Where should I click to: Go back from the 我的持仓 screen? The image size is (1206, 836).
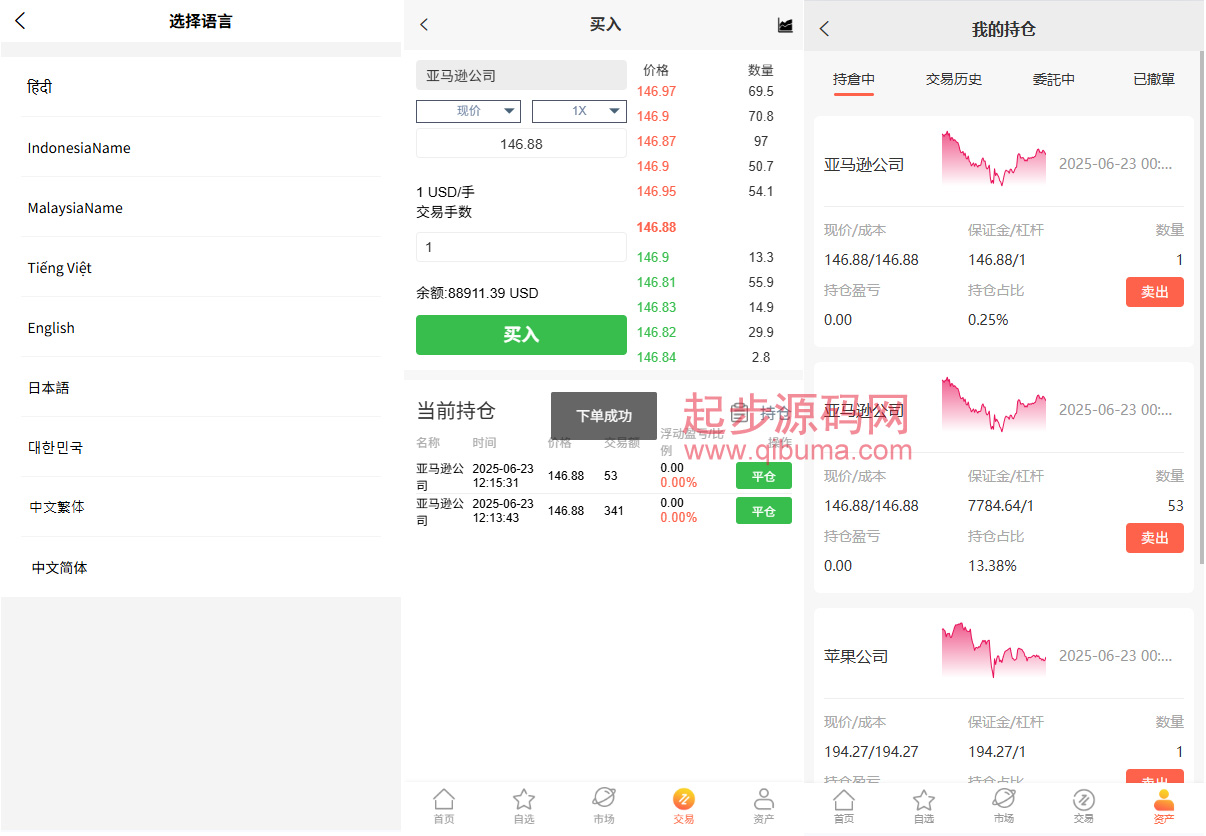pos(824,29)
